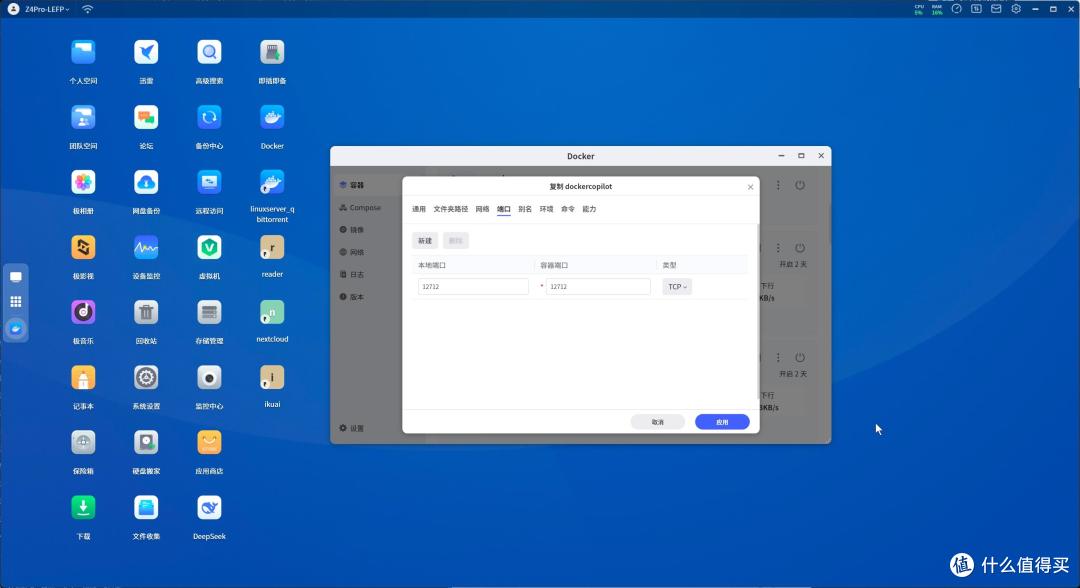Expand the TCP protocol type dropdown
1080x588 pixels.
[x=677, y=286]
